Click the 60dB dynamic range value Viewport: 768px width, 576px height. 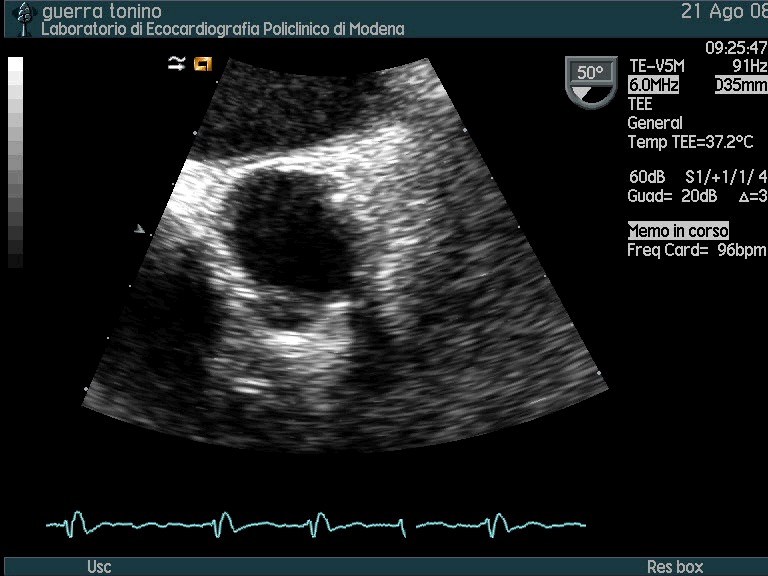tap(645, 177)
